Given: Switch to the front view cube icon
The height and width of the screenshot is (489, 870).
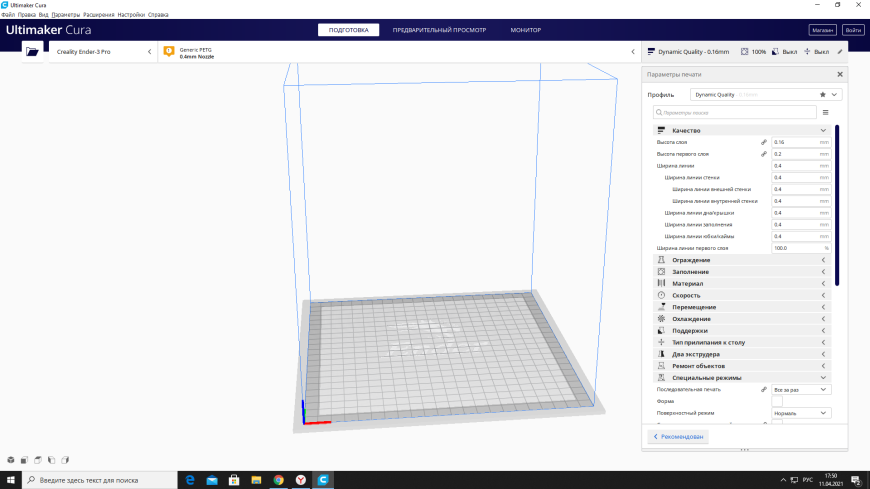Looking at the screenshot, I should point(24,460).
